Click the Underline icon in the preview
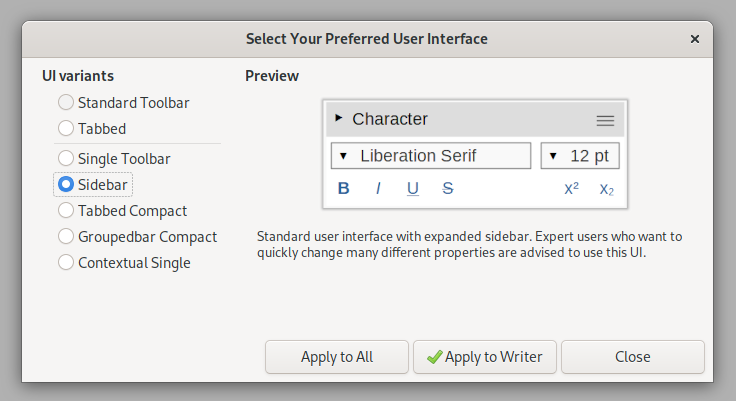Viewport: 736px width, 401px height. pos(413,188)
